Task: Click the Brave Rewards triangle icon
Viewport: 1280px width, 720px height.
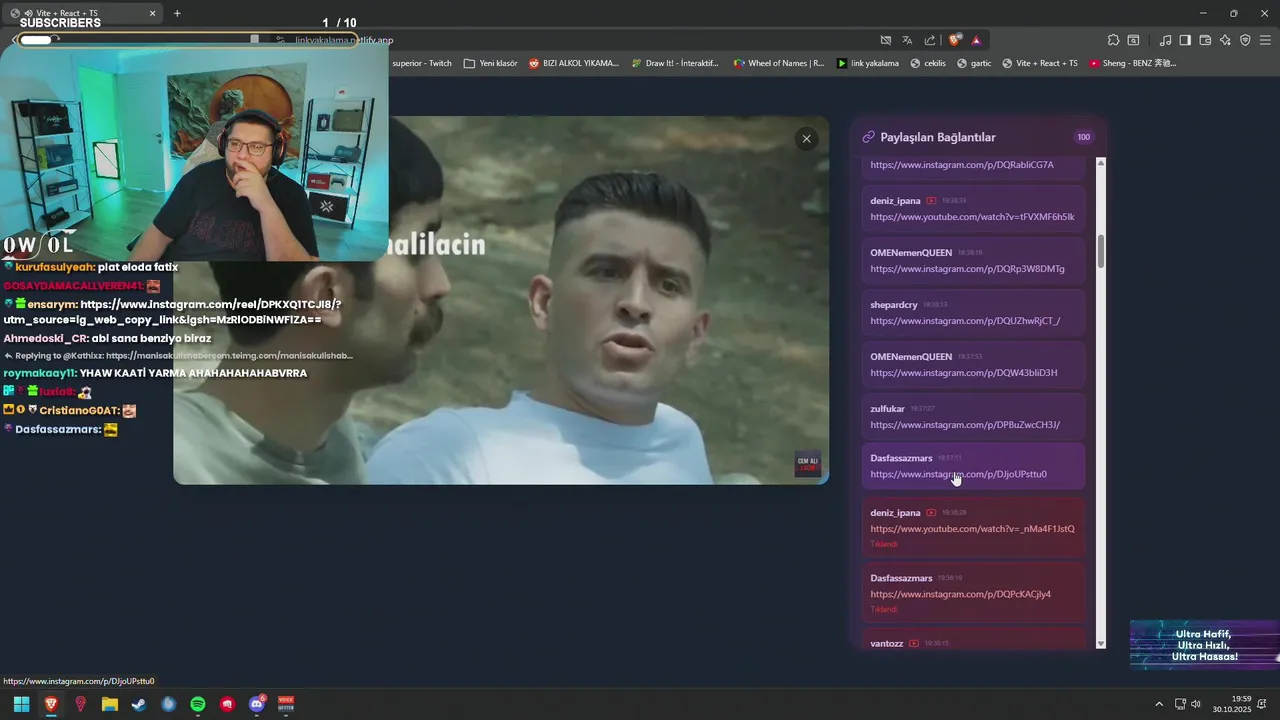Action: point(976,40)
